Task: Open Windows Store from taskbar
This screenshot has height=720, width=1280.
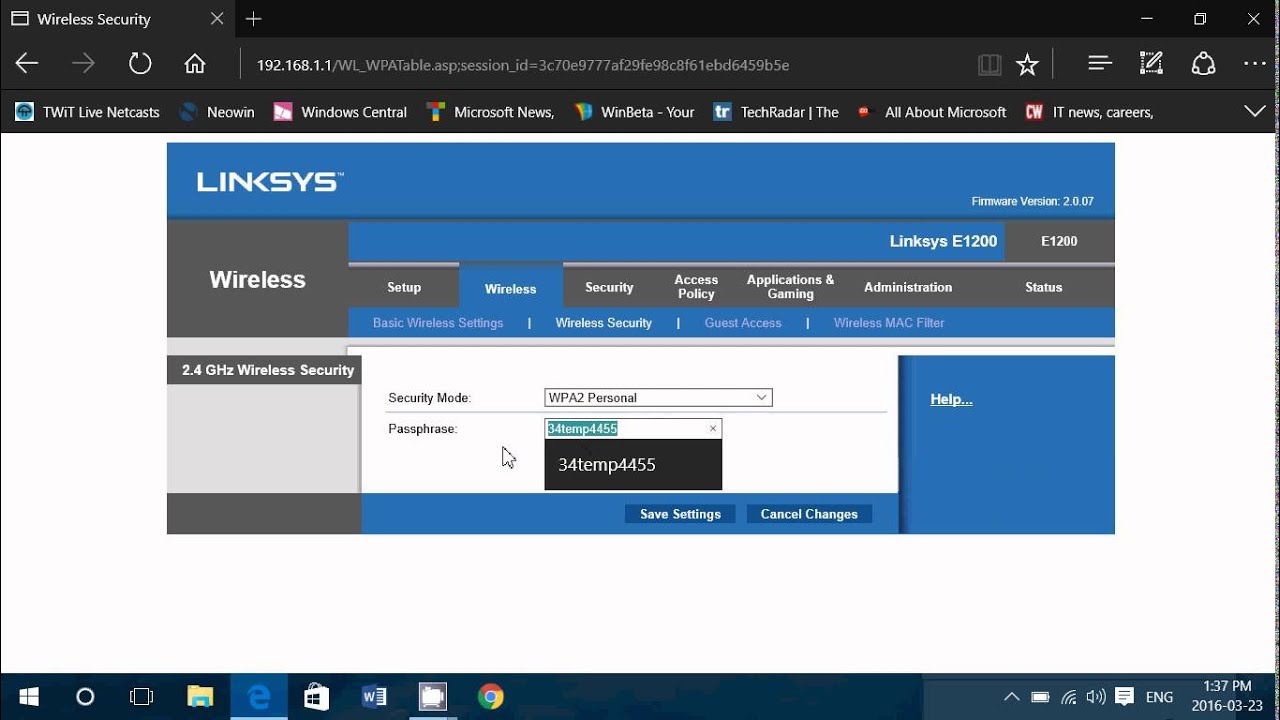Action: 316,696
